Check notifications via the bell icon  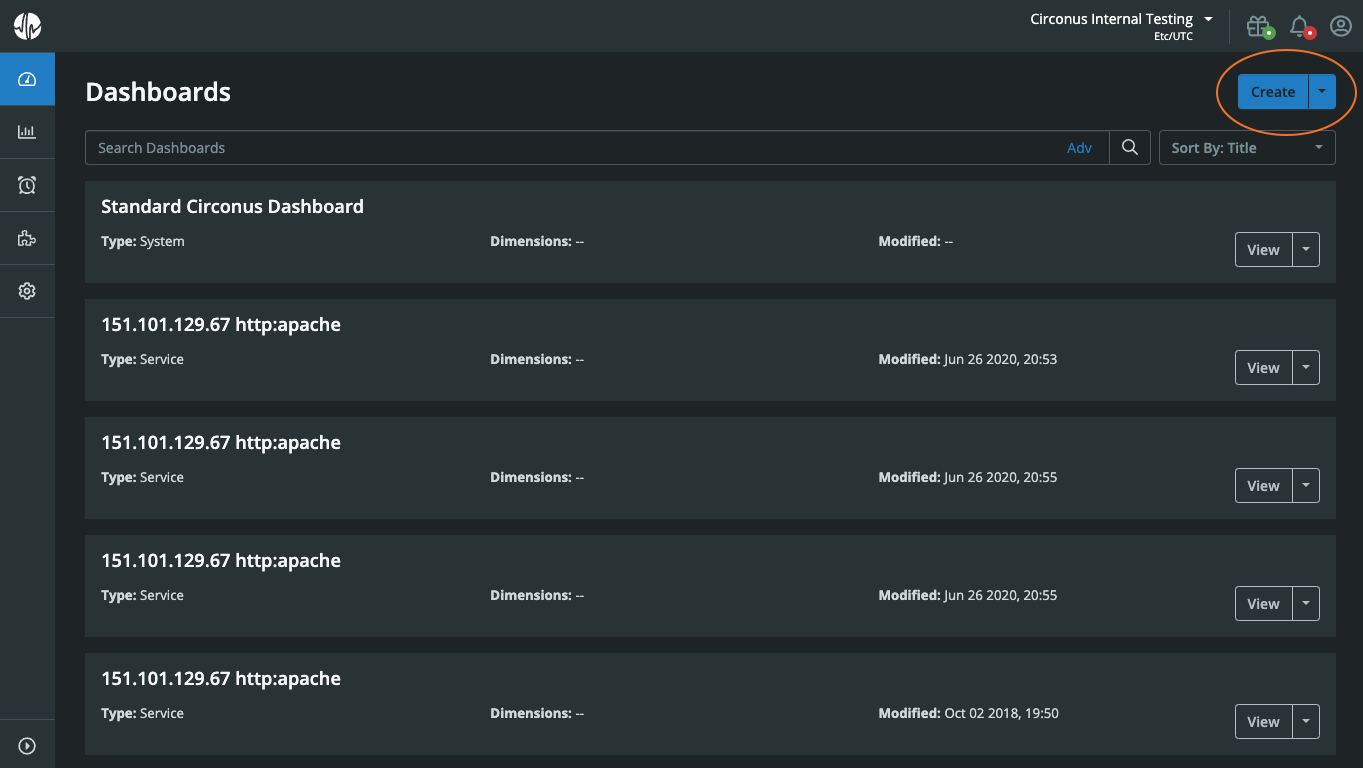tap(1301, 26)
